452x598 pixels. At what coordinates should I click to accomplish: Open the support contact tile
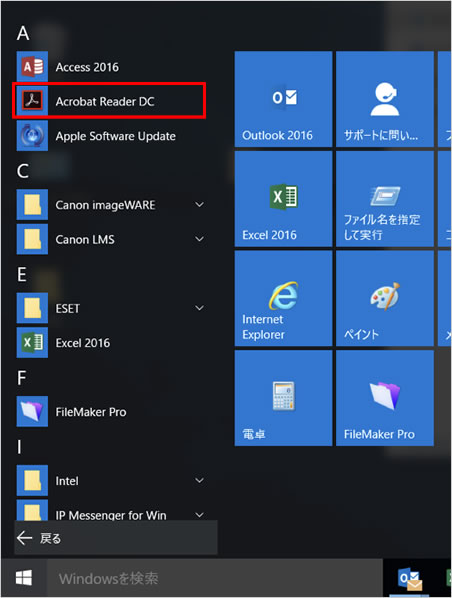click(x=385, y=99)
